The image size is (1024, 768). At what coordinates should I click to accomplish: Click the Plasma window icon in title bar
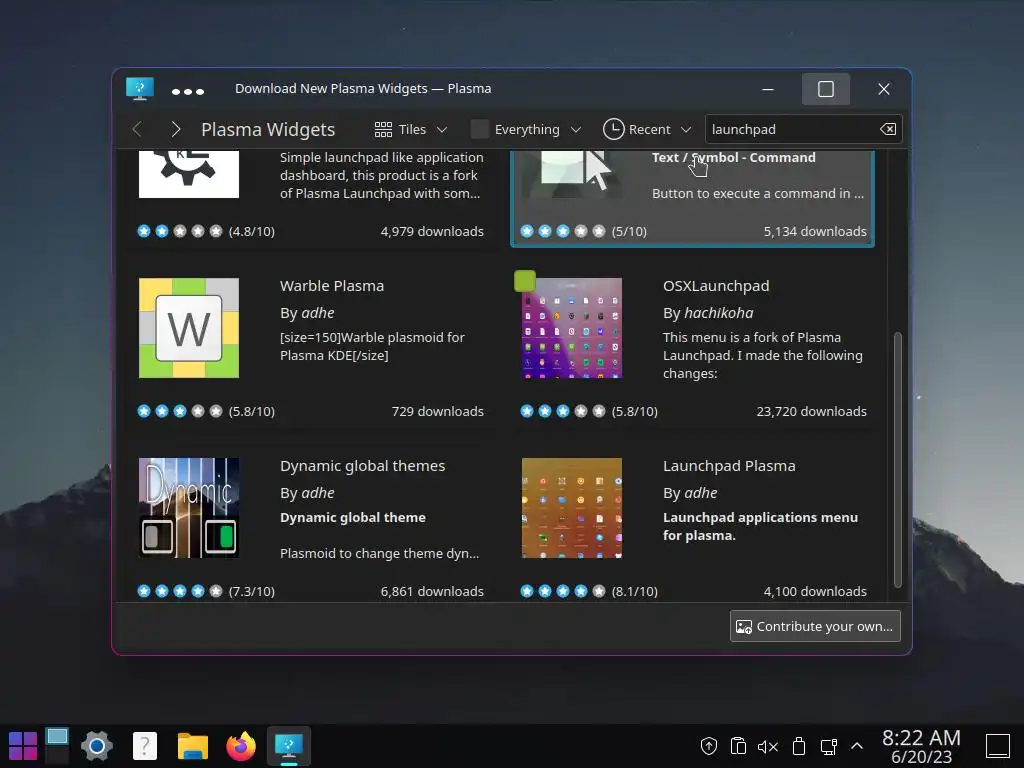[x=139, y=89]
